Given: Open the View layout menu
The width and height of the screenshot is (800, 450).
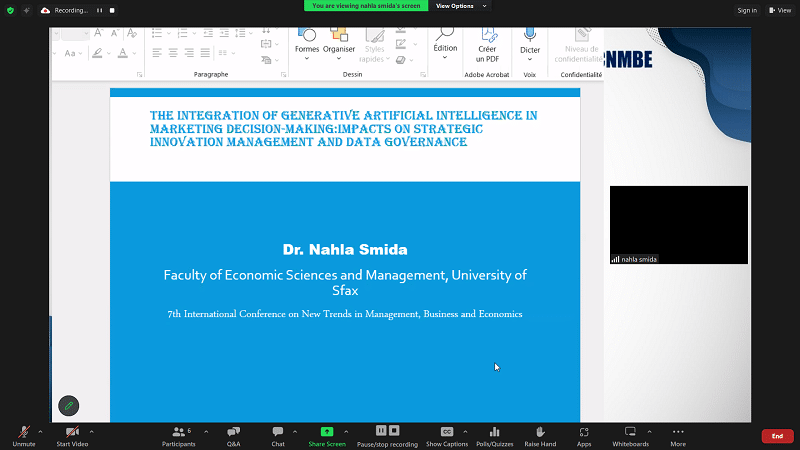Looking at the screenshot, I should (x=779, y=10).
